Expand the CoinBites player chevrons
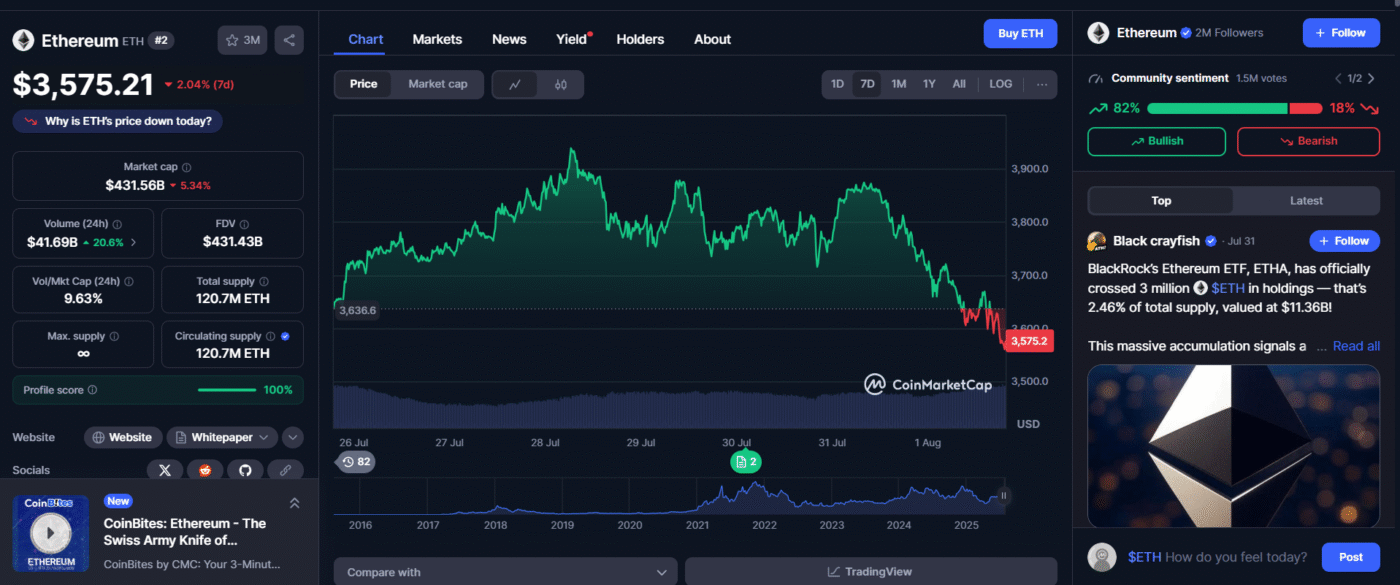 [295, 502]
